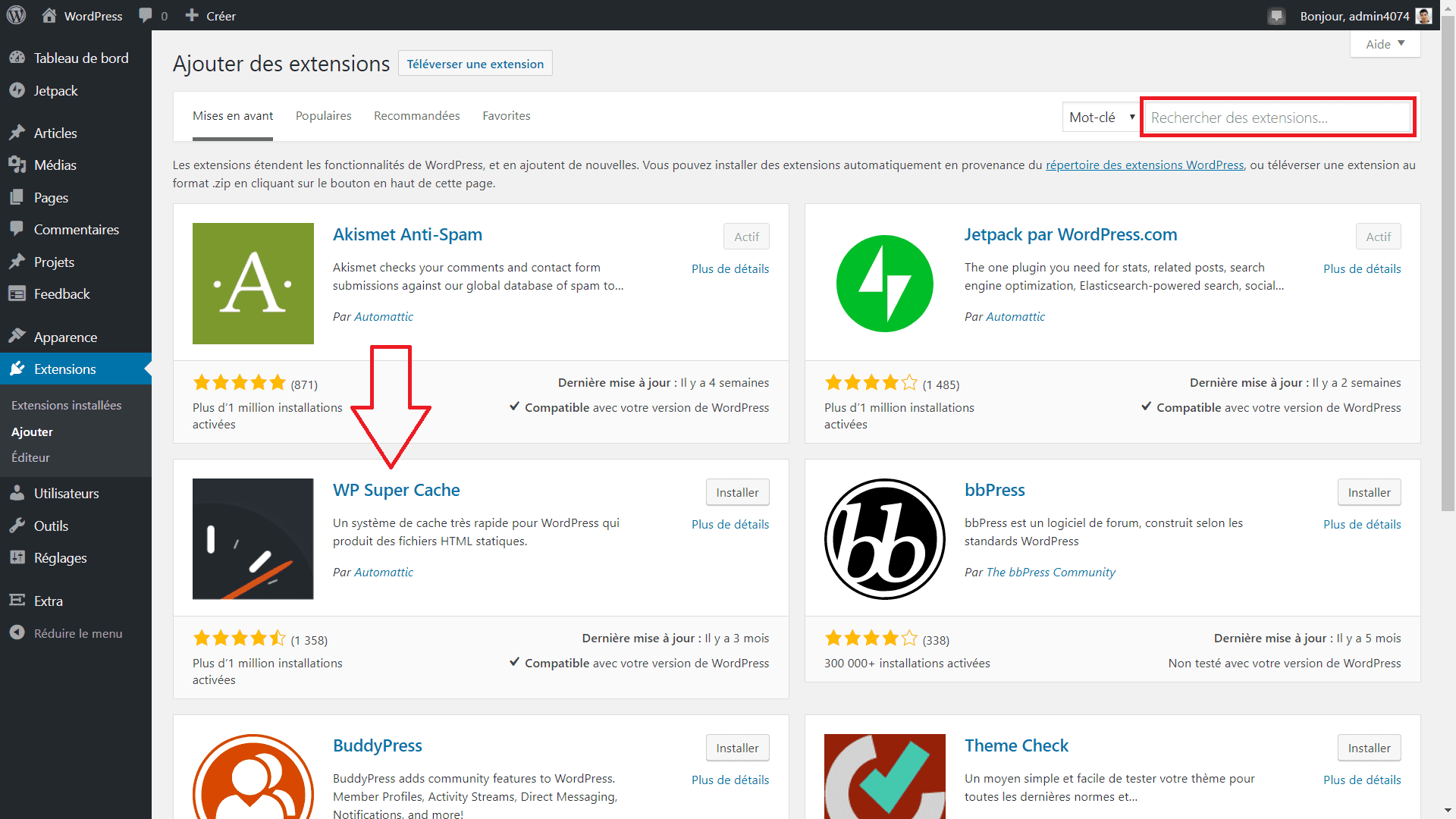Open the Utilisateurs sidebar icon
1456x819 pixels.
click(17, 493)
